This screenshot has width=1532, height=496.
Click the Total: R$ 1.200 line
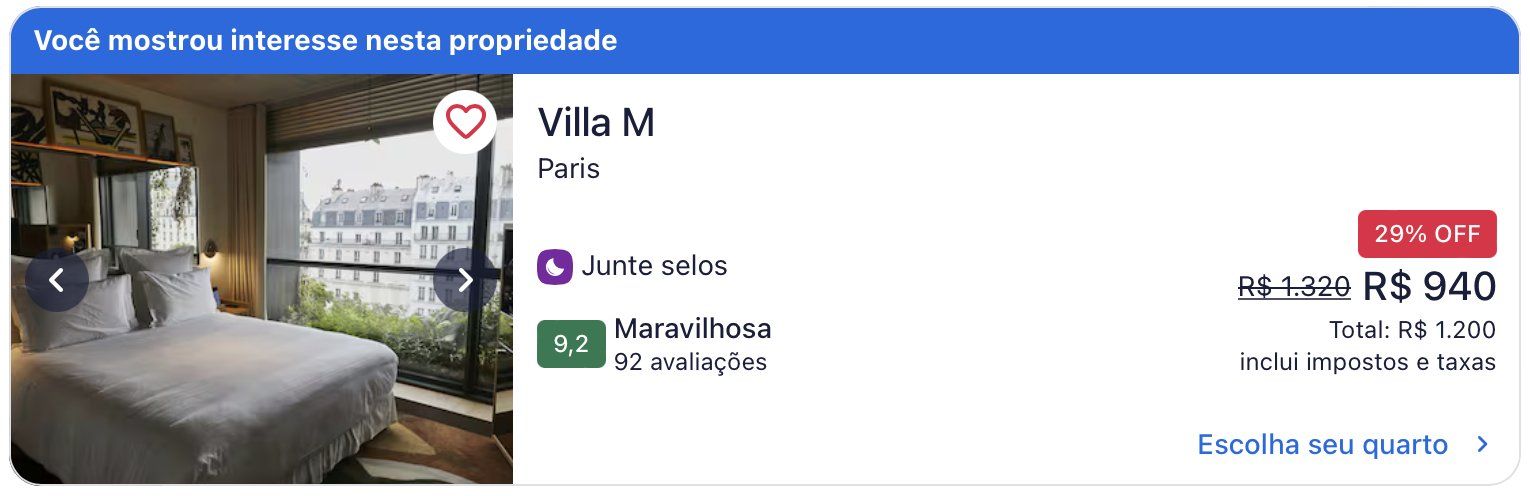click(x=1412, y=330)
